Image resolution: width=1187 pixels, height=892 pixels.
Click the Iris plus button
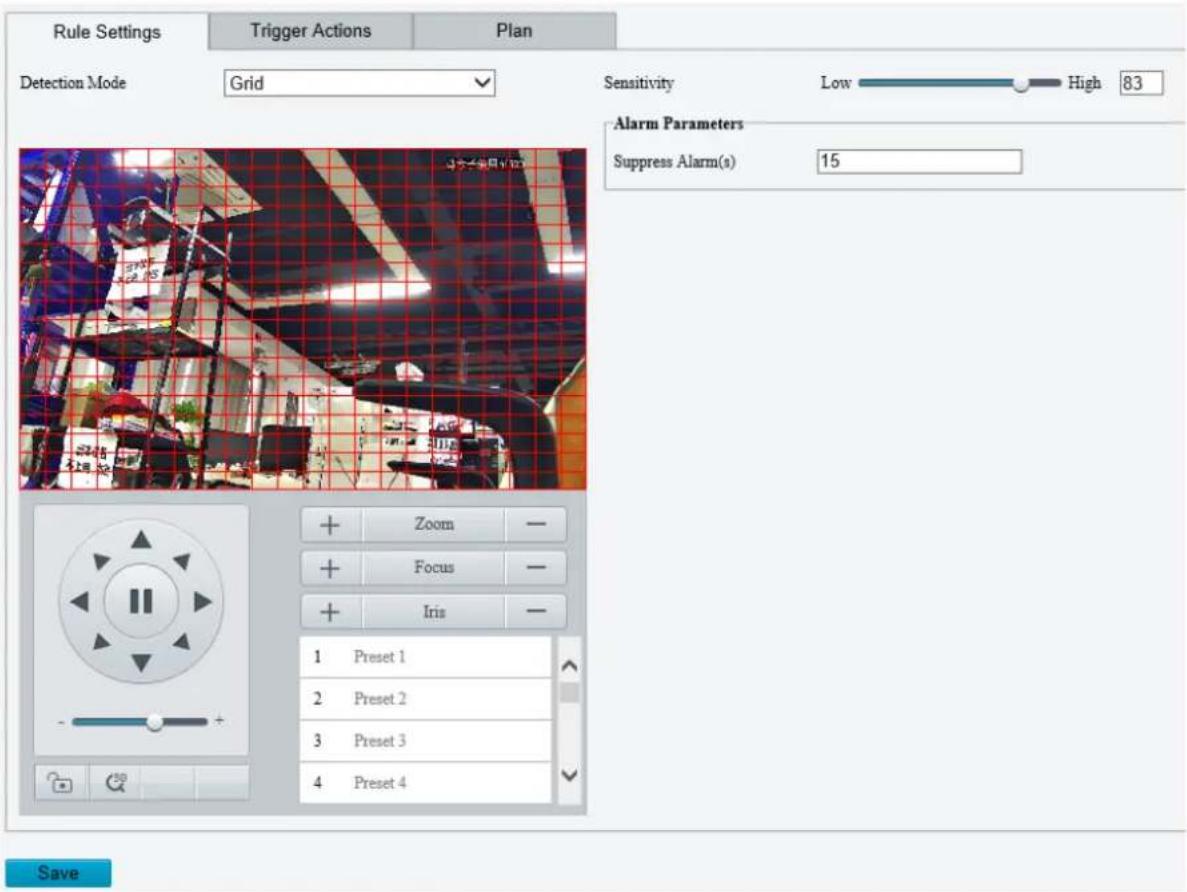coord(330,612)
